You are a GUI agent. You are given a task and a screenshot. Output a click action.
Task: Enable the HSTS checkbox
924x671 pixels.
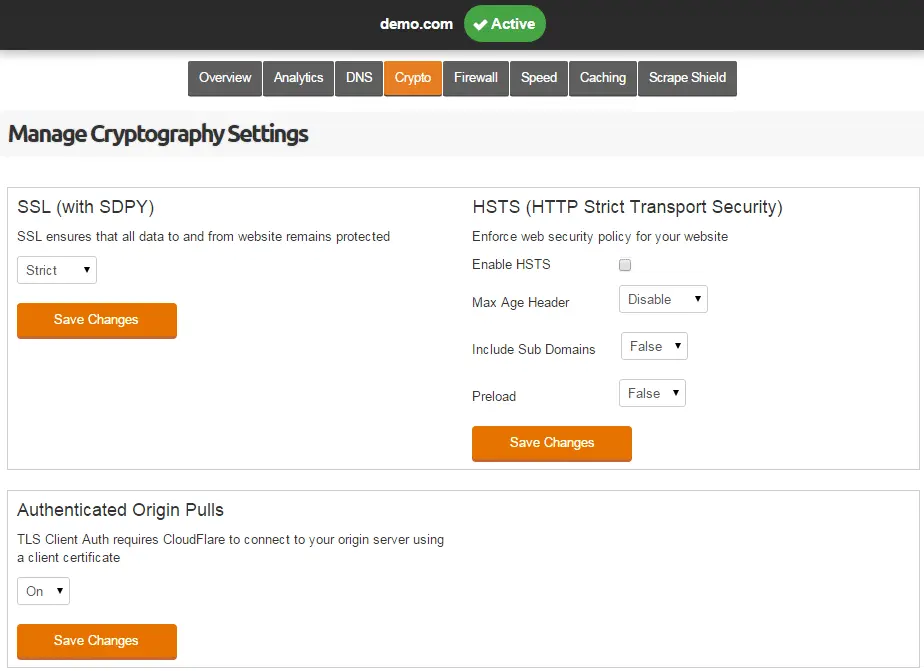625,265
